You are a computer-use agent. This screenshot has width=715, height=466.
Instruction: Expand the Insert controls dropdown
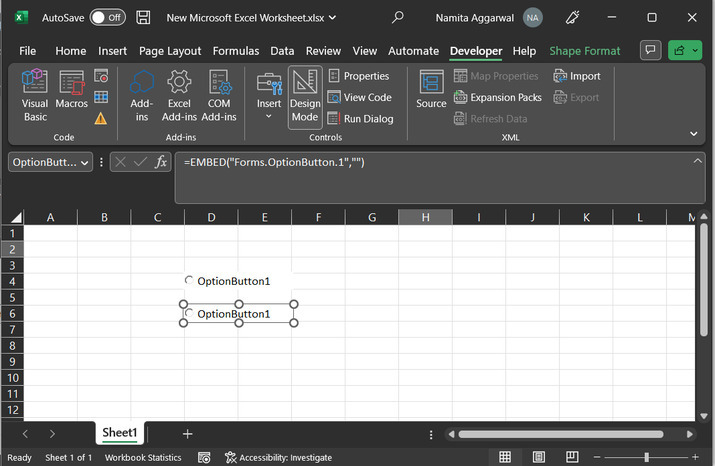pyautogui.click(x=269, y=116)
